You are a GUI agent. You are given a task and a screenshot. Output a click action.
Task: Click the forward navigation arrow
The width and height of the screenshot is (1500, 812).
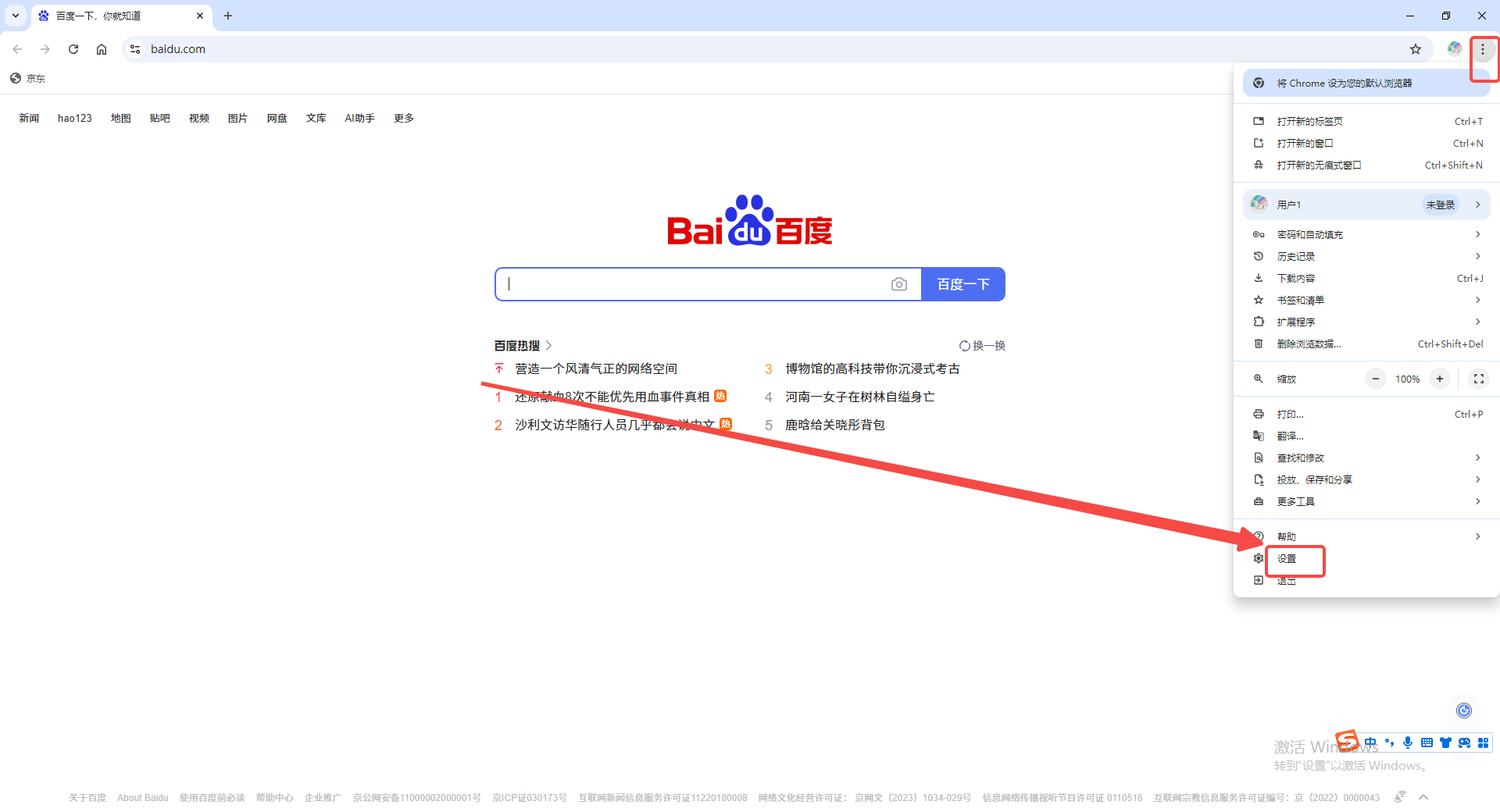(x=45, y=49)
